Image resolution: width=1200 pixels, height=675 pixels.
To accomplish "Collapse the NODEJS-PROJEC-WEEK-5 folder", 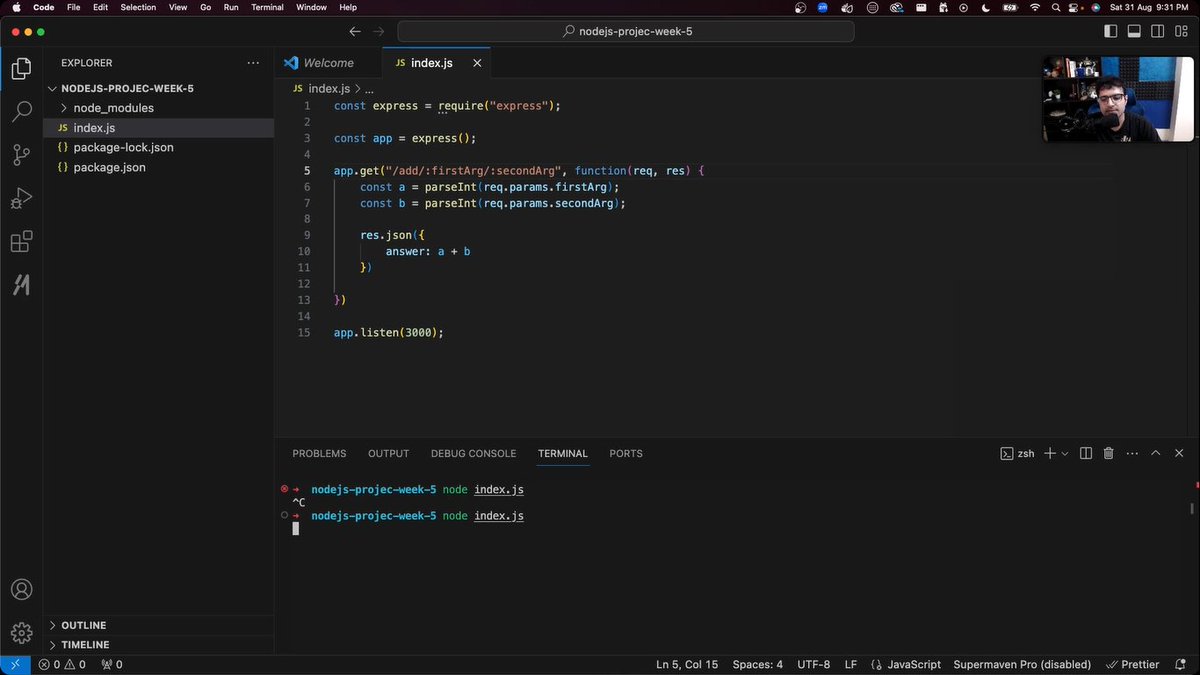I will [52, 88].
